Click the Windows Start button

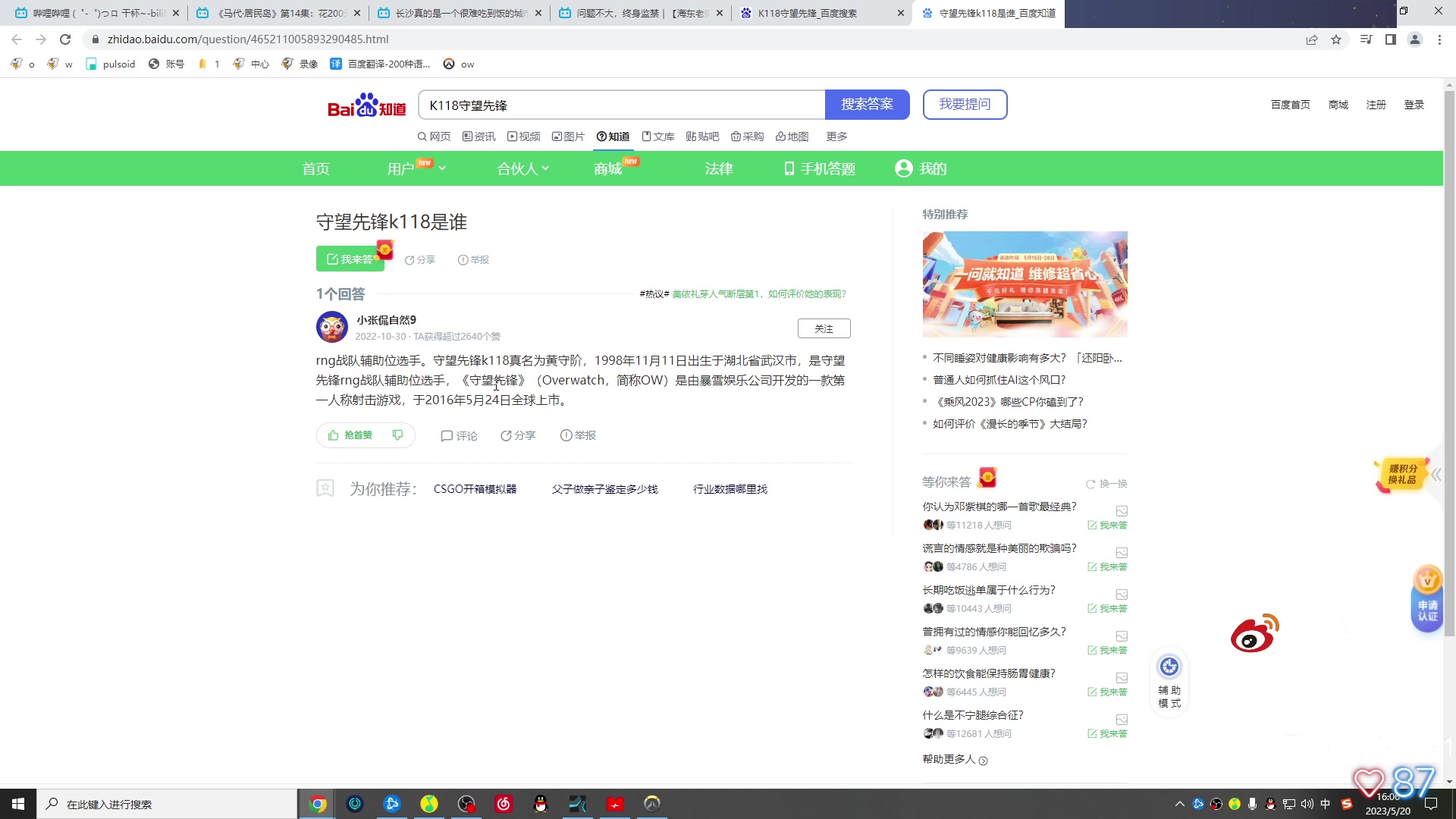point(18,804)
